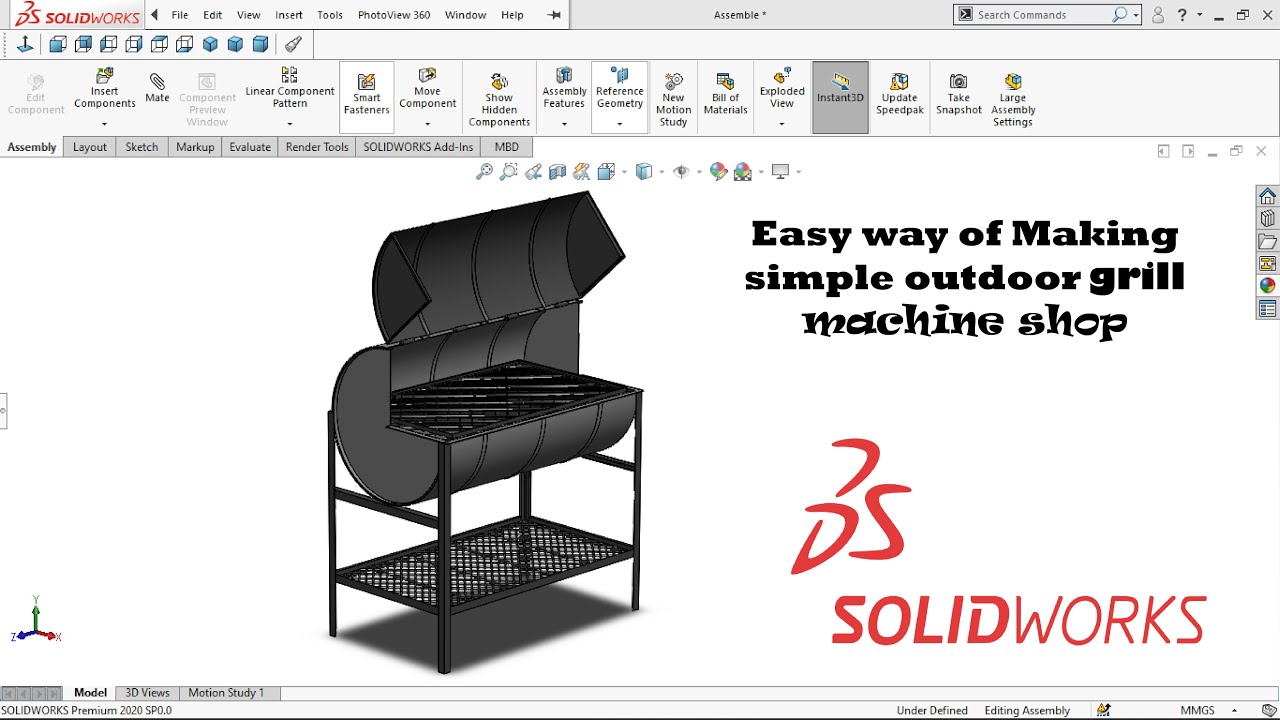Click Dynamic Annotation Views icon

pos(581,172)
